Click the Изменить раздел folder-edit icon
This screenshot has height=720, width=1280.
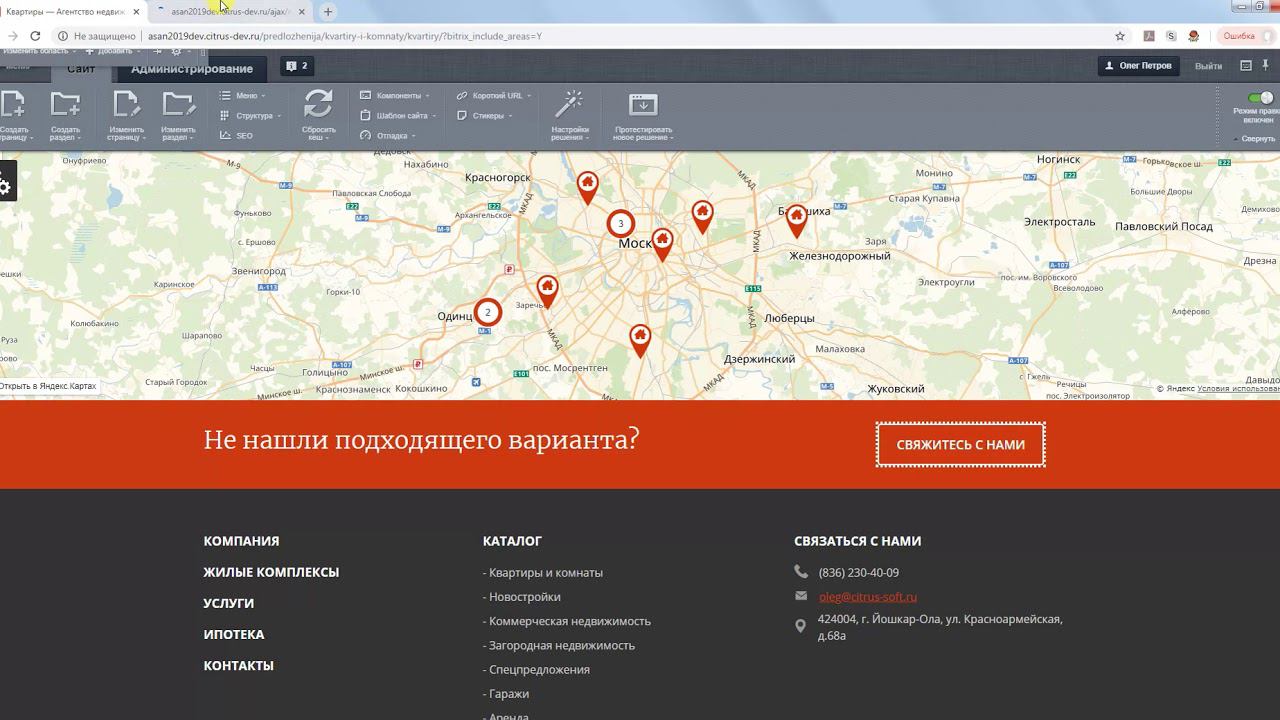pyautogui.click(x=178, y=104)
